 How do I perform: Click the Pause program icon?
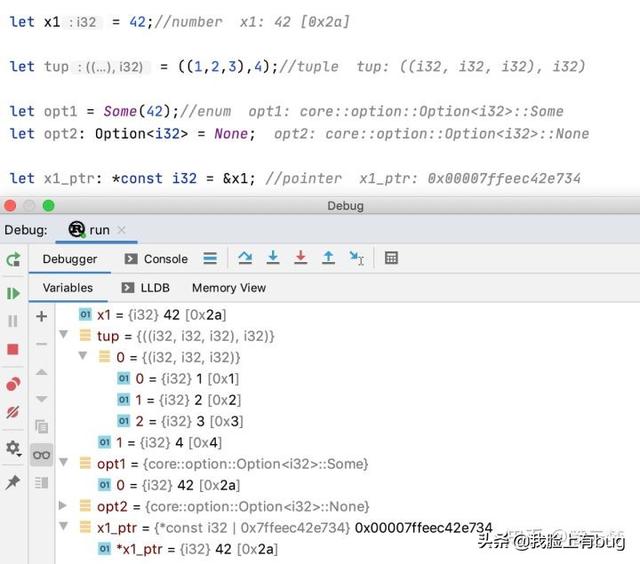tap(13, 321)
